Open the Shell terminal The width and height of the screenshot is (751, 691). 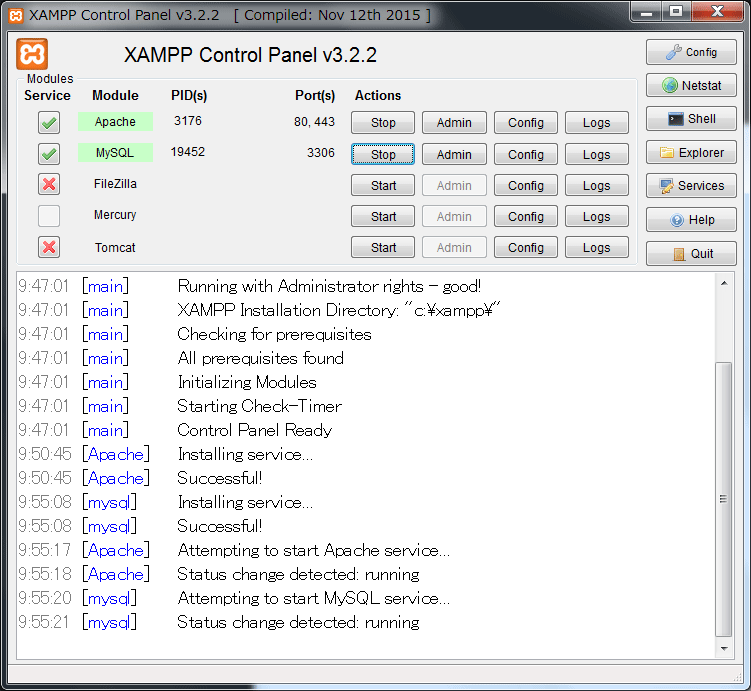pyautogui.click(x=691, y=119)
